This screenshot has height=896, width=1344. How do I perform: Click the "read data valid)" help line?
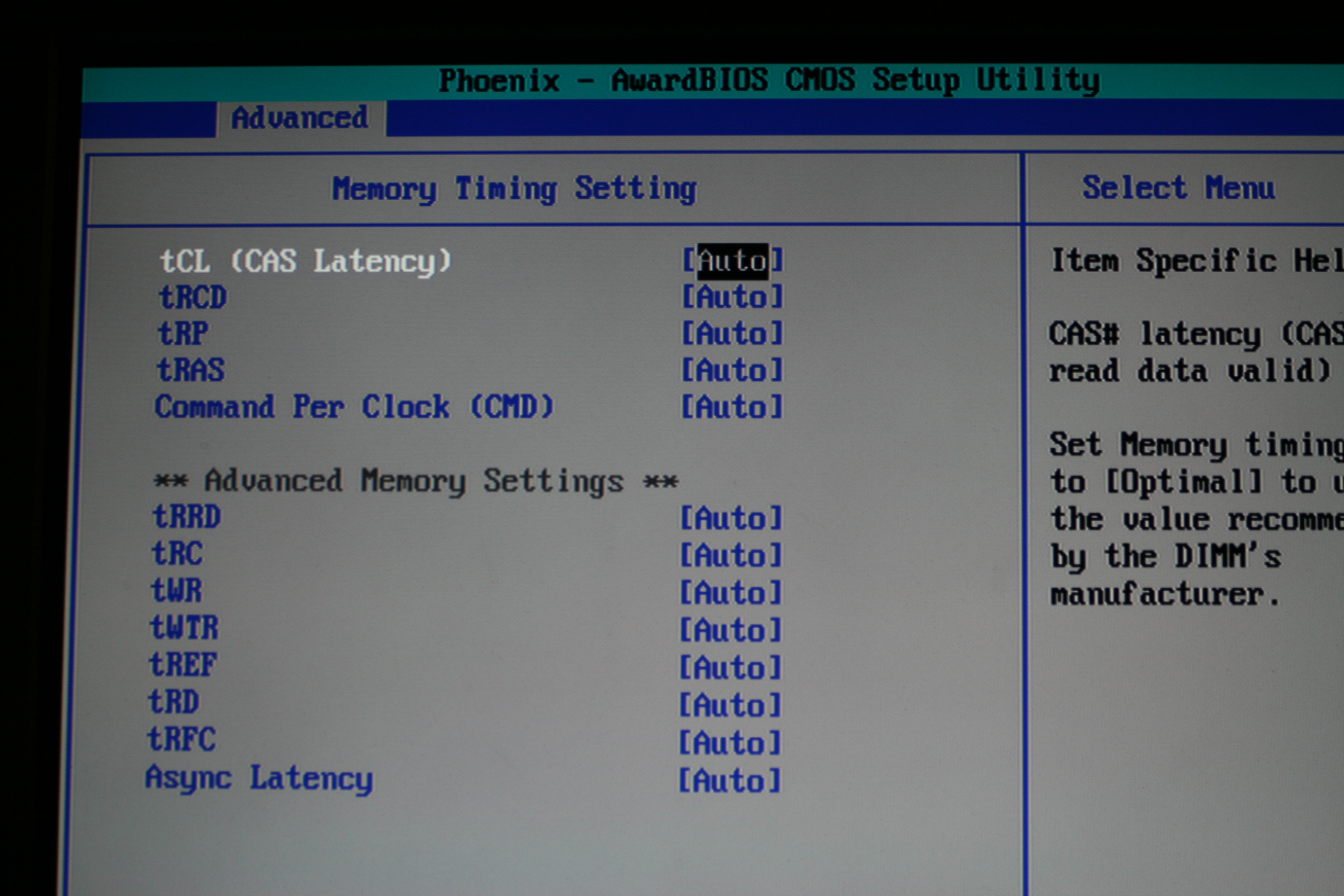[x=1190, y=371]
